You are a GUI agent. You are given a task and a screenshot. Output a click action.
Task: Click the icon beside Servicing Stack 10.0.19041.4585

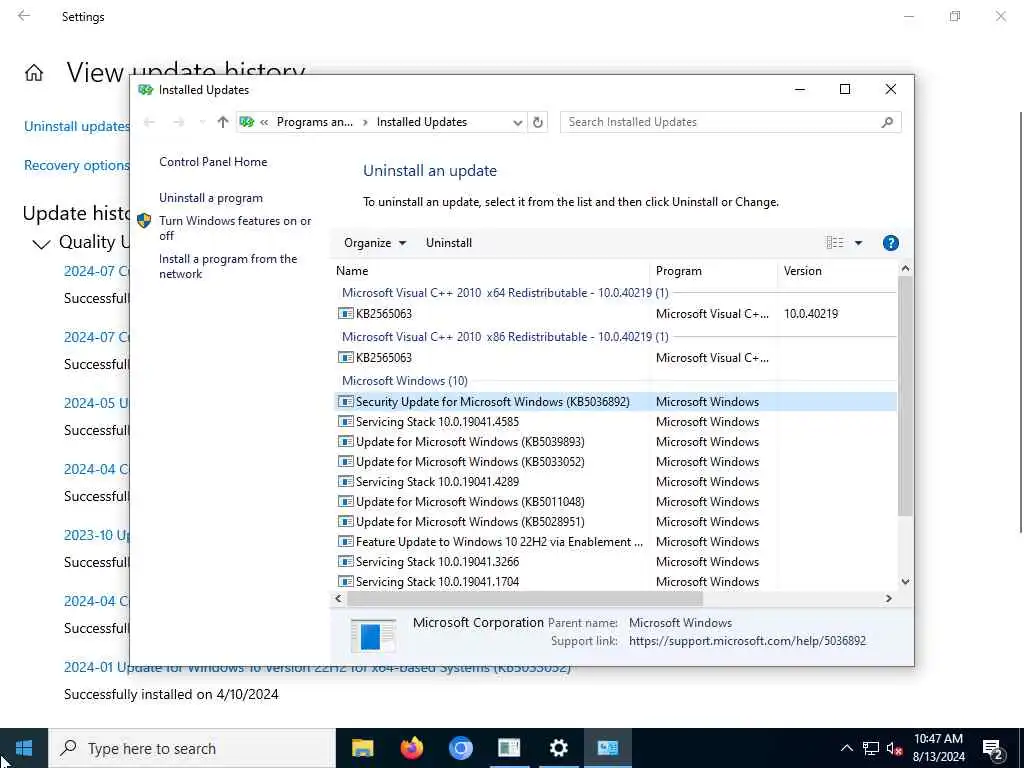tap(345, 422)
